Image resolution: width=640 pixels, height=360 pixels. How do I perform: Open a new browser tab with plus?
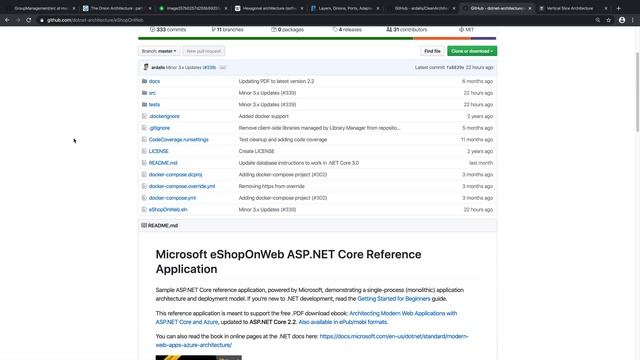(x=618, y=8)
